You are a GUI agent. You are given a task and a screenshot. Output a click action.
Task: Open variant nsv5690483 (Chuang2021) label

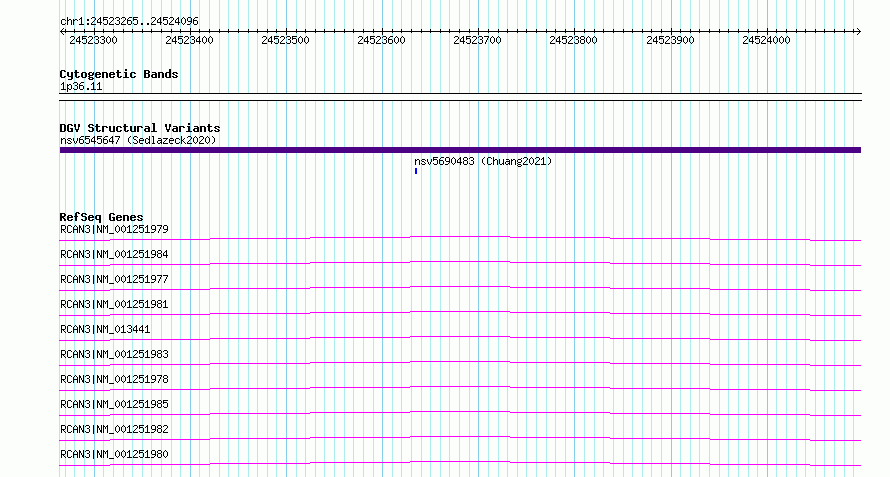tap(483, 161)
